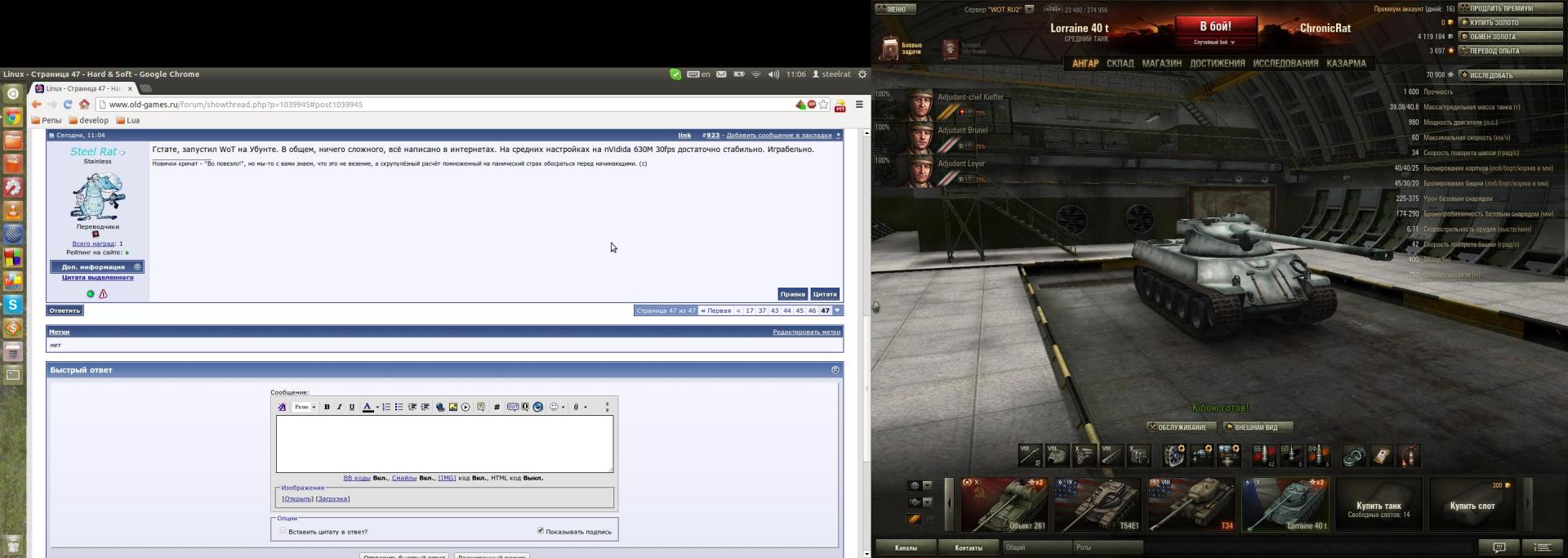1568x558 pixels.
Task: Open text color picker dropdown arrow
Action: pyautogui.click(x=377, y=407)
